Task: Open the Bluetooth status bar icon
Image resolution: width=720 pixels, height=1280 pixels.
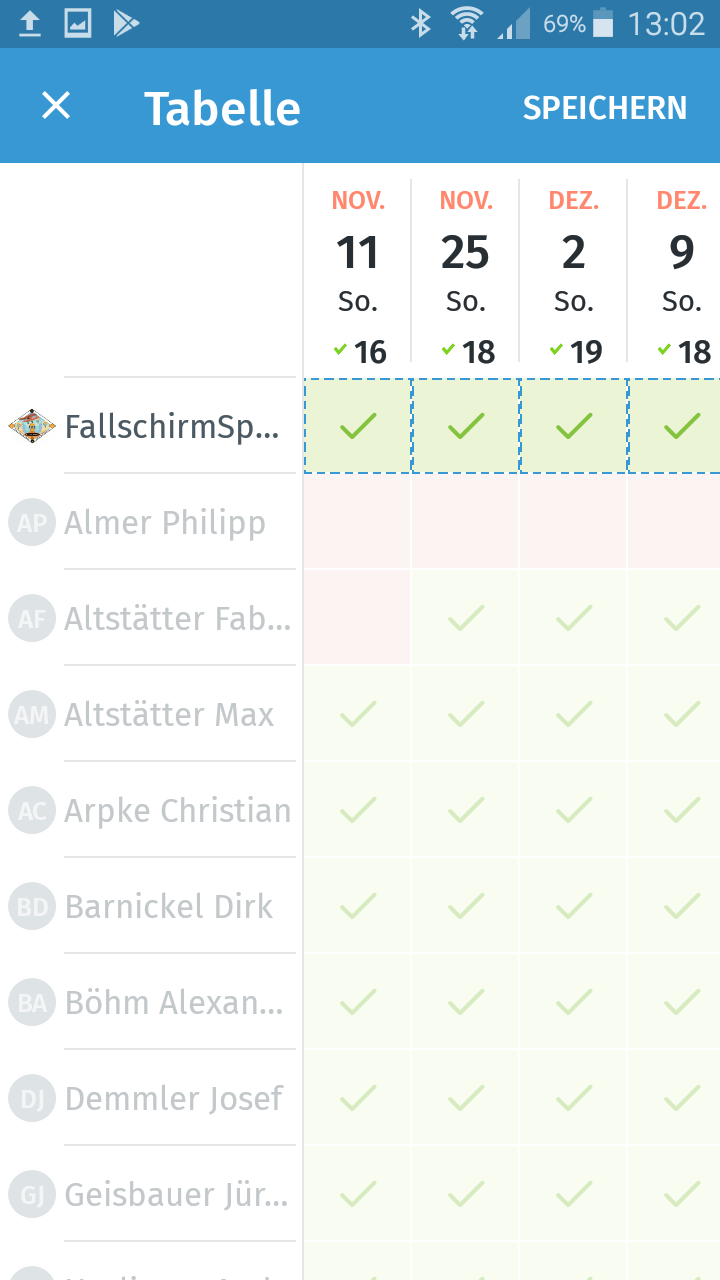Action: [x=421, y=23]
